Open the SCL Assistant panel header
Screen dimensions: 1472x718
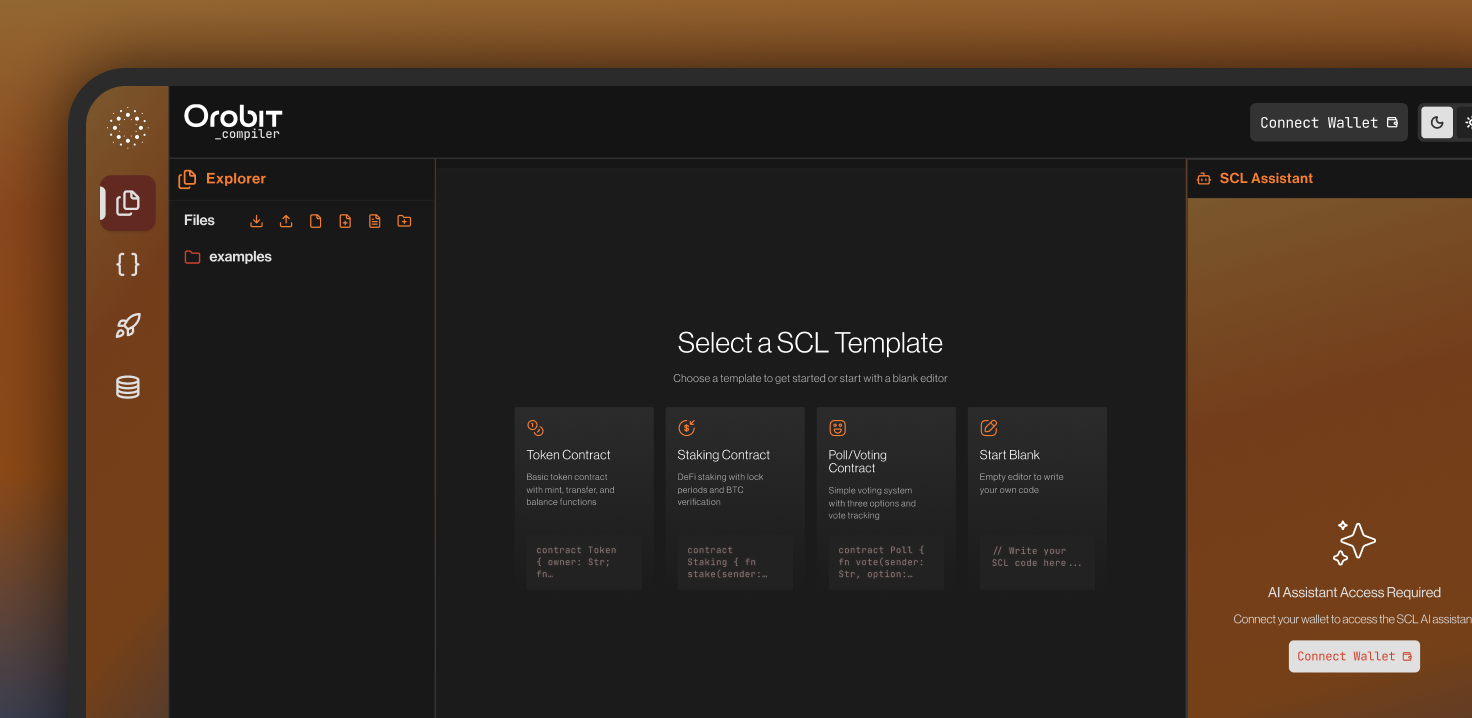point(1266,178)
